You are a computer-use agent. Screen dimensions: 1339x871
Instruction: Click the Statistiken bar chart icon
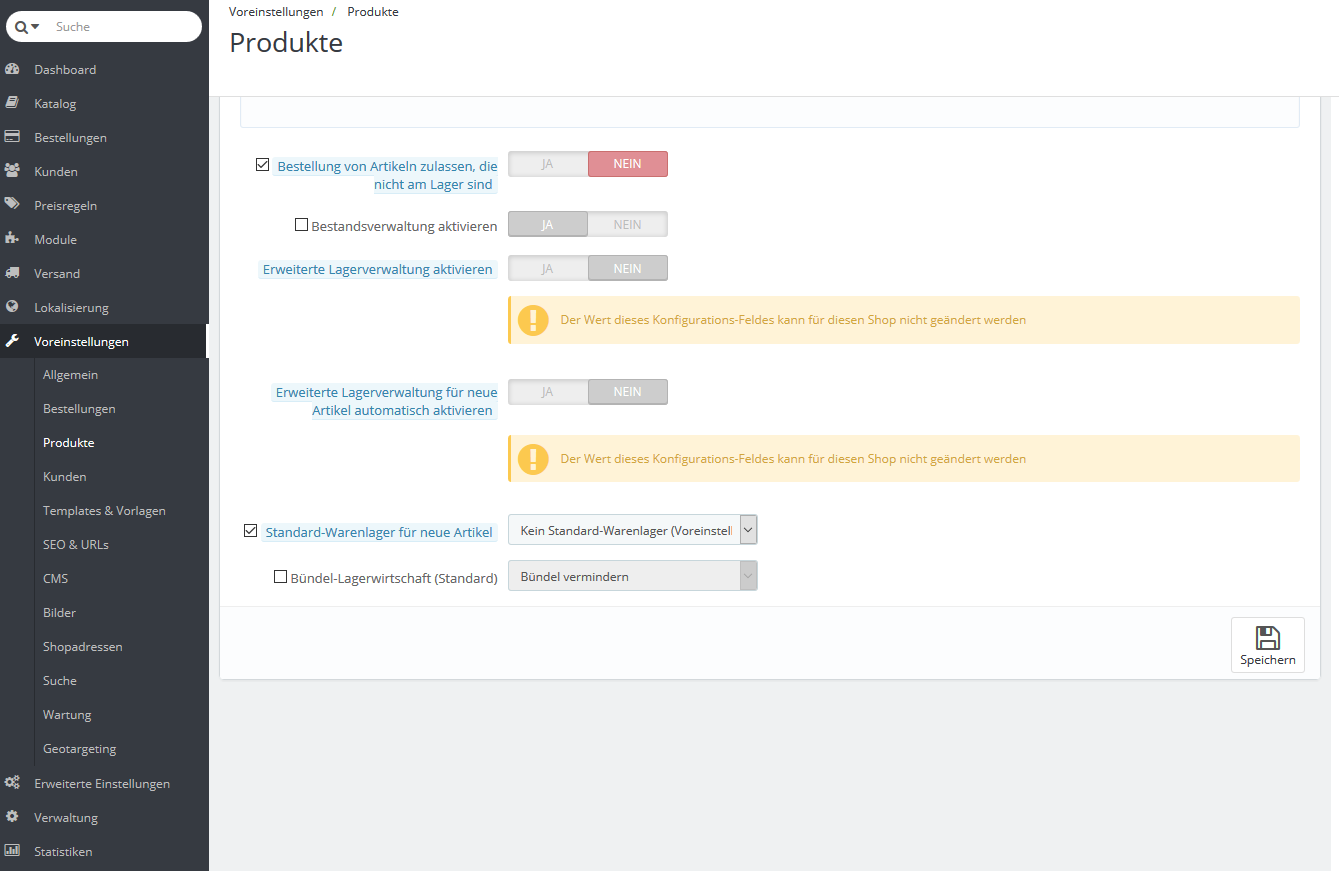tap(12, 852)
